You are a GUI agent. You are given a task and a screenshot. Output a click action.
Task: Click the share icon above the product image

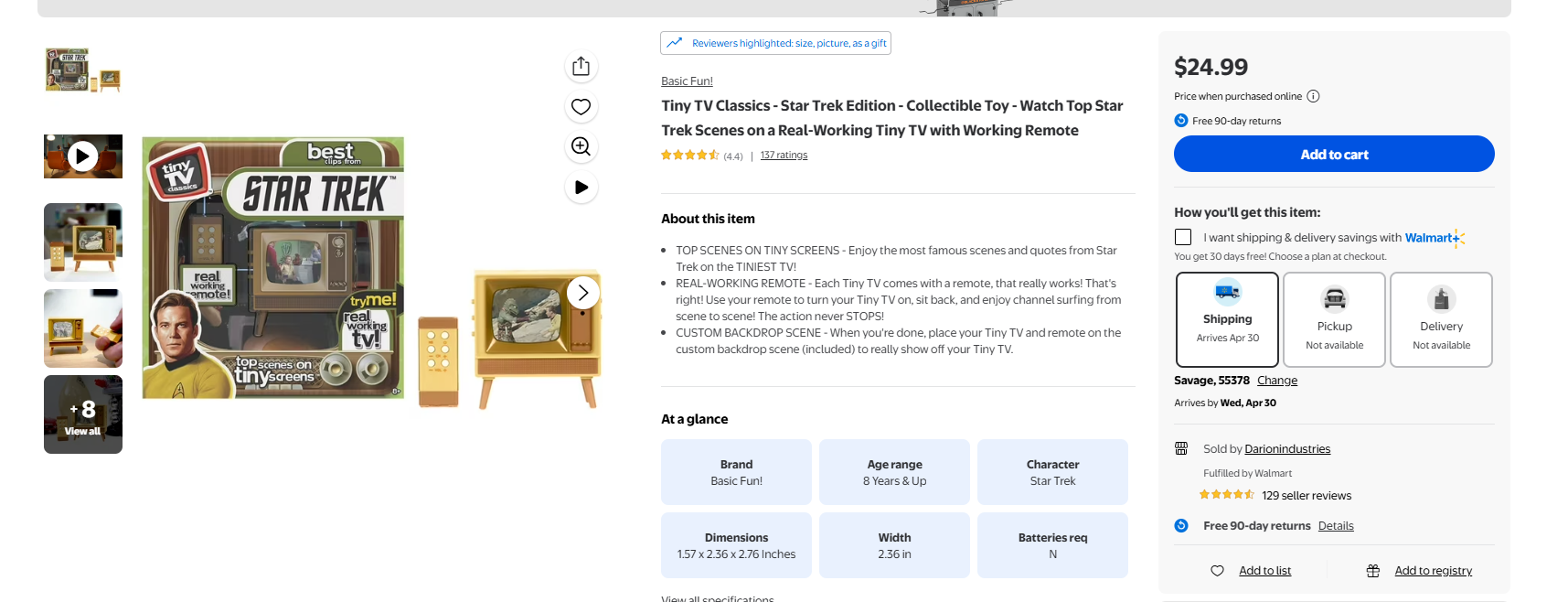(x=581, y=67)
